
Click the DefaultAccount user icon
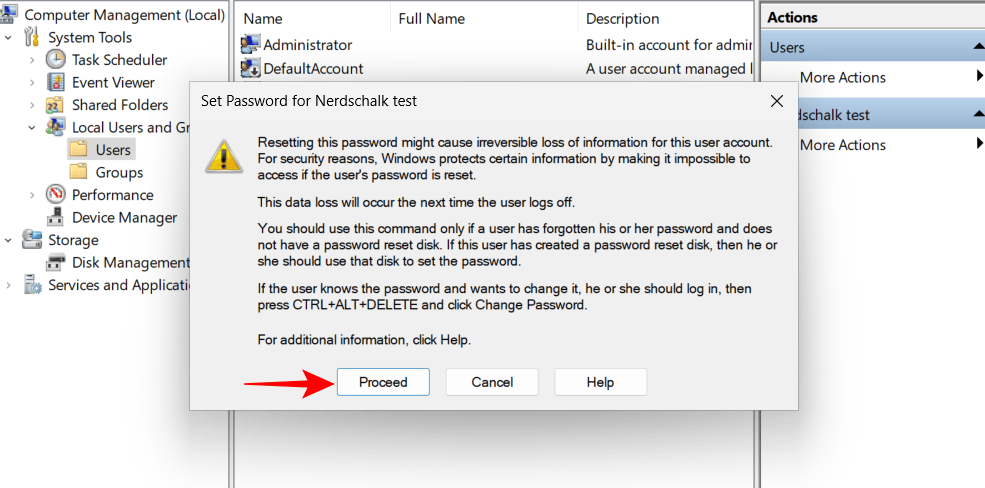(x=250, y=69)
